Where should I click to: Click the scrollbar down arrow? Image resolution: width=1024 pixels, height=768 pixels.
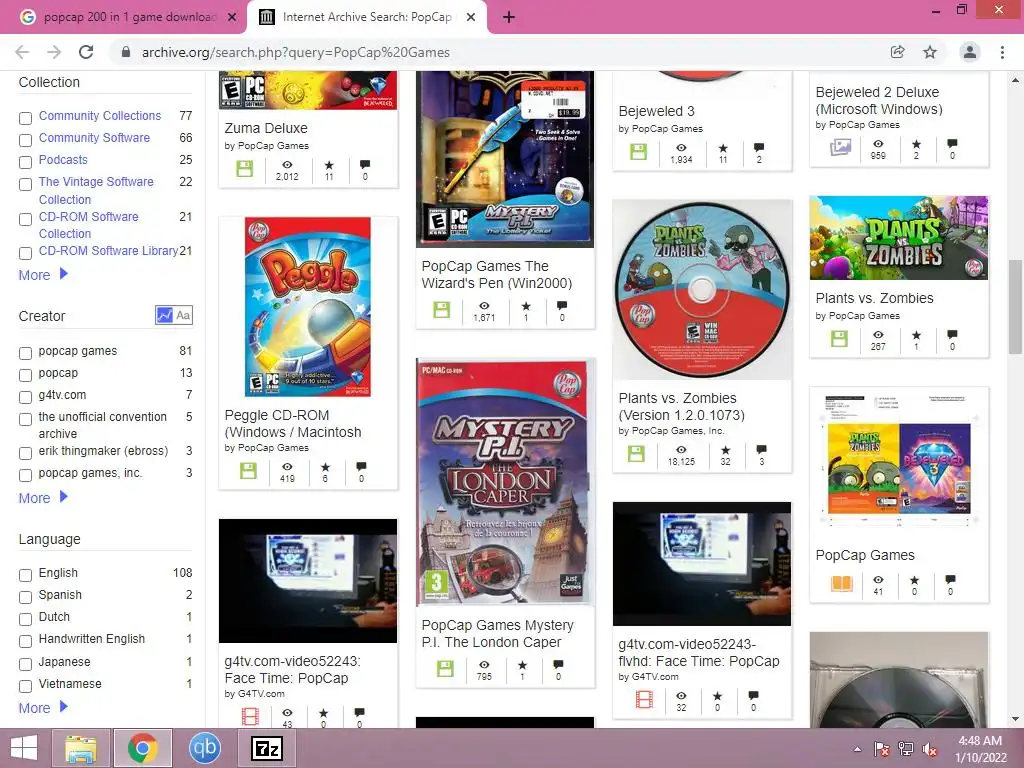click(x=1015, y=720)
